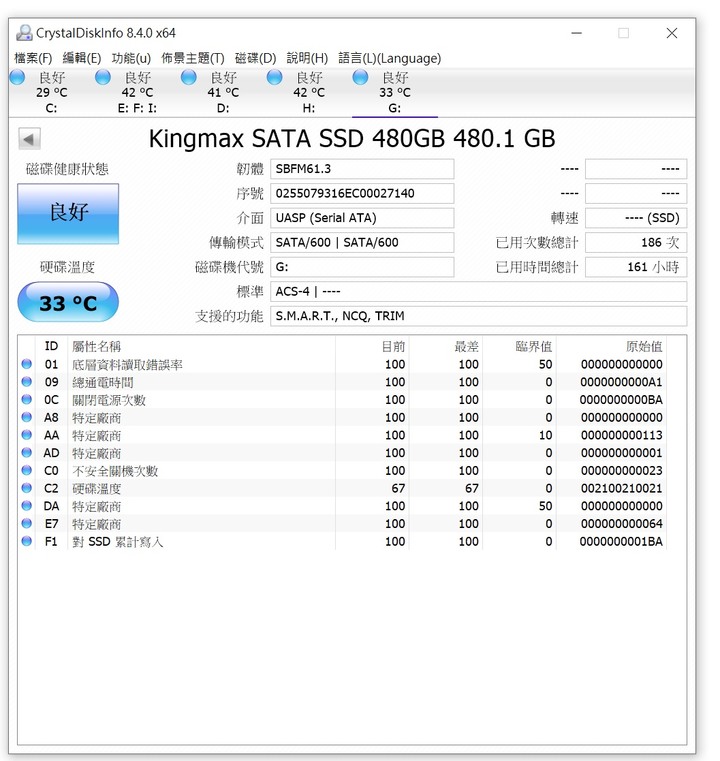Click status orb for attribute 09
The width and height of the screenshot is (720, 761).
pyautogui.click(x=27, y=382)
